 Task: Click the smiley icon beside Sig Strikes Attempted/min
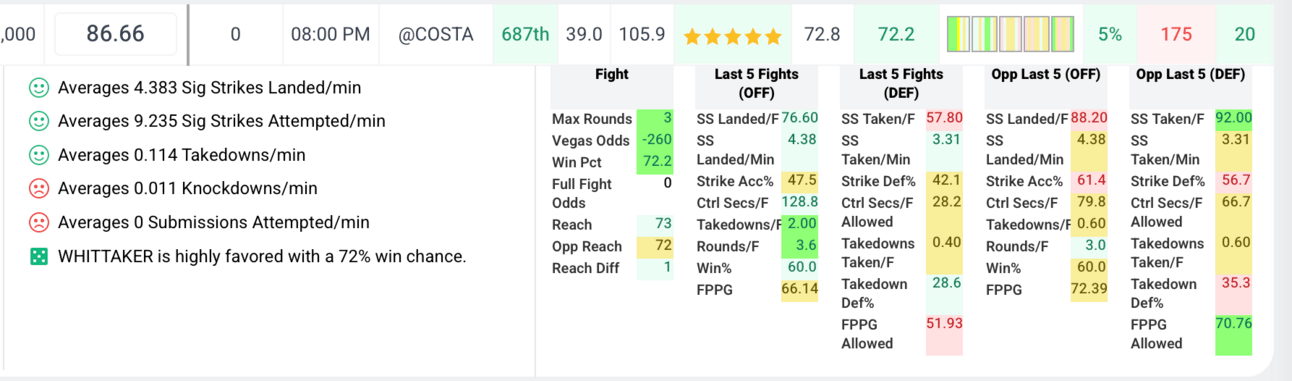click(39, 121)
